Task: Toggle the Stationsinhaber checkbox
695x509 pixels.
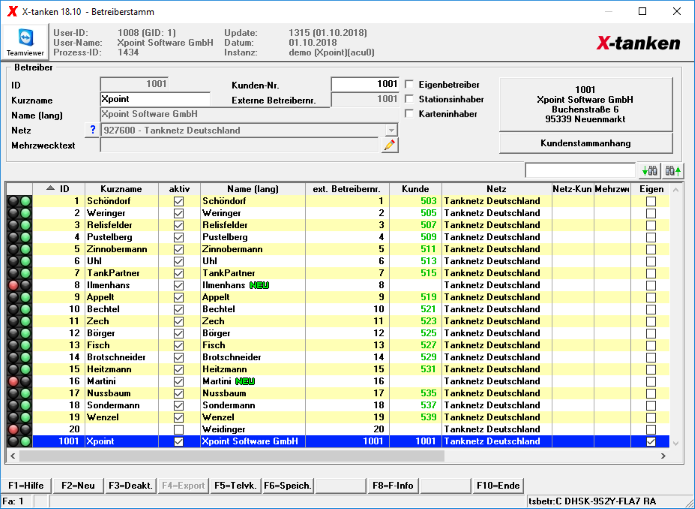Action: point(410,99)
